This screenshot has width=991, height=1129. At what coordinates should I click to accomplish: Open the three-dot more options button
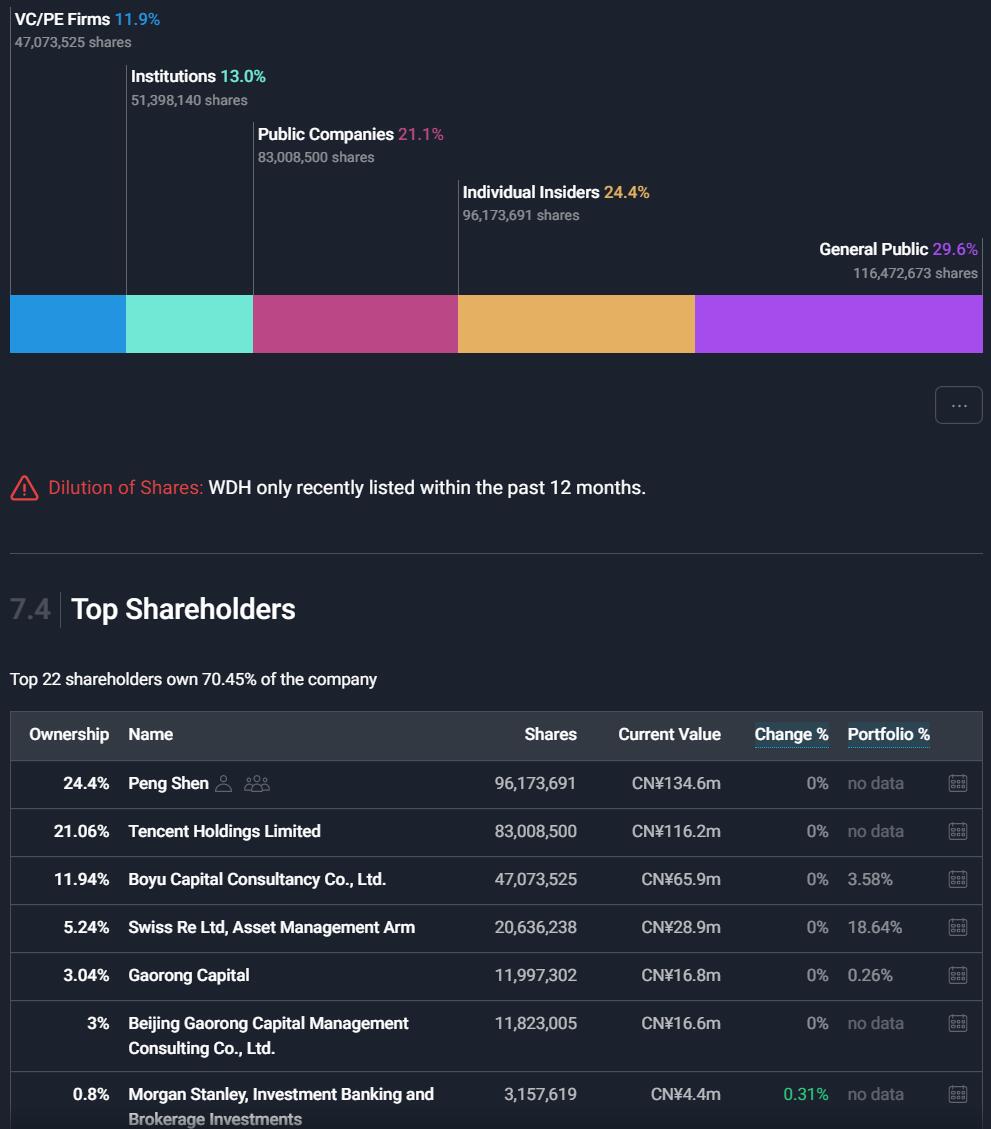click(958, 405)
